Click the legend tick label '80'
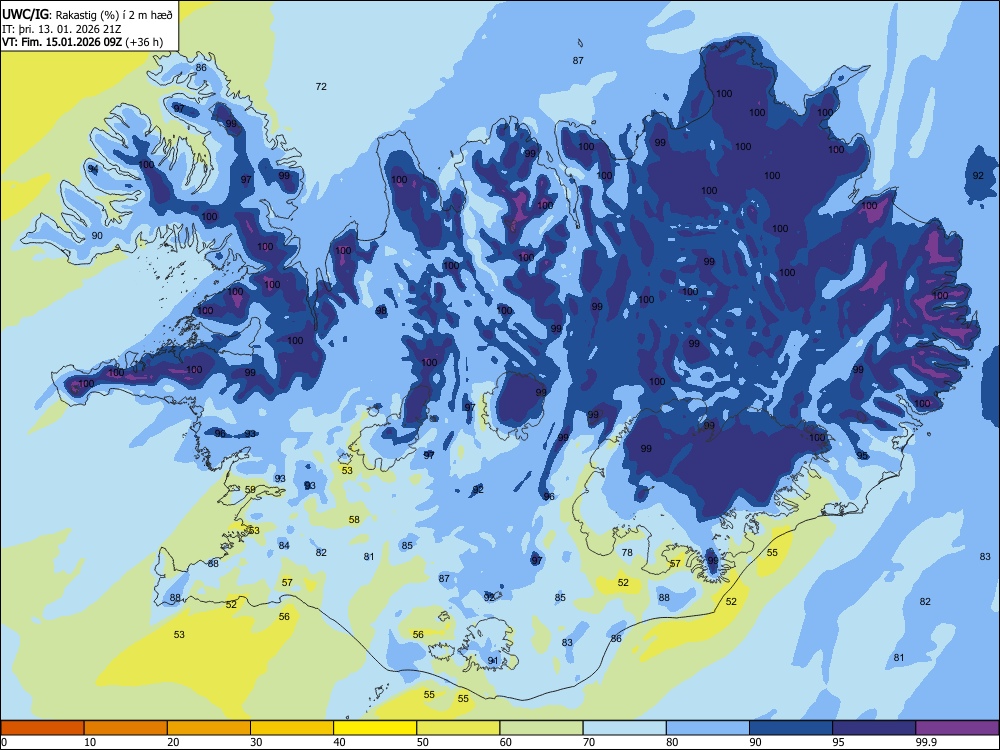The height and width of the screenshot is (750, 1000). (672, 742)
